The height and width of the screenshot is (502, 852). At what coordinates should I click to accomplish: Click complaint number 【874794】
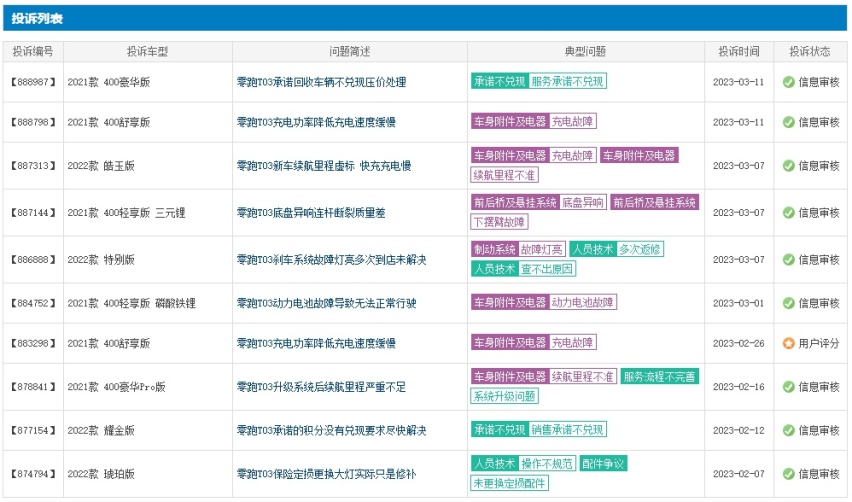pyautogui.click(x=33, y=474)
